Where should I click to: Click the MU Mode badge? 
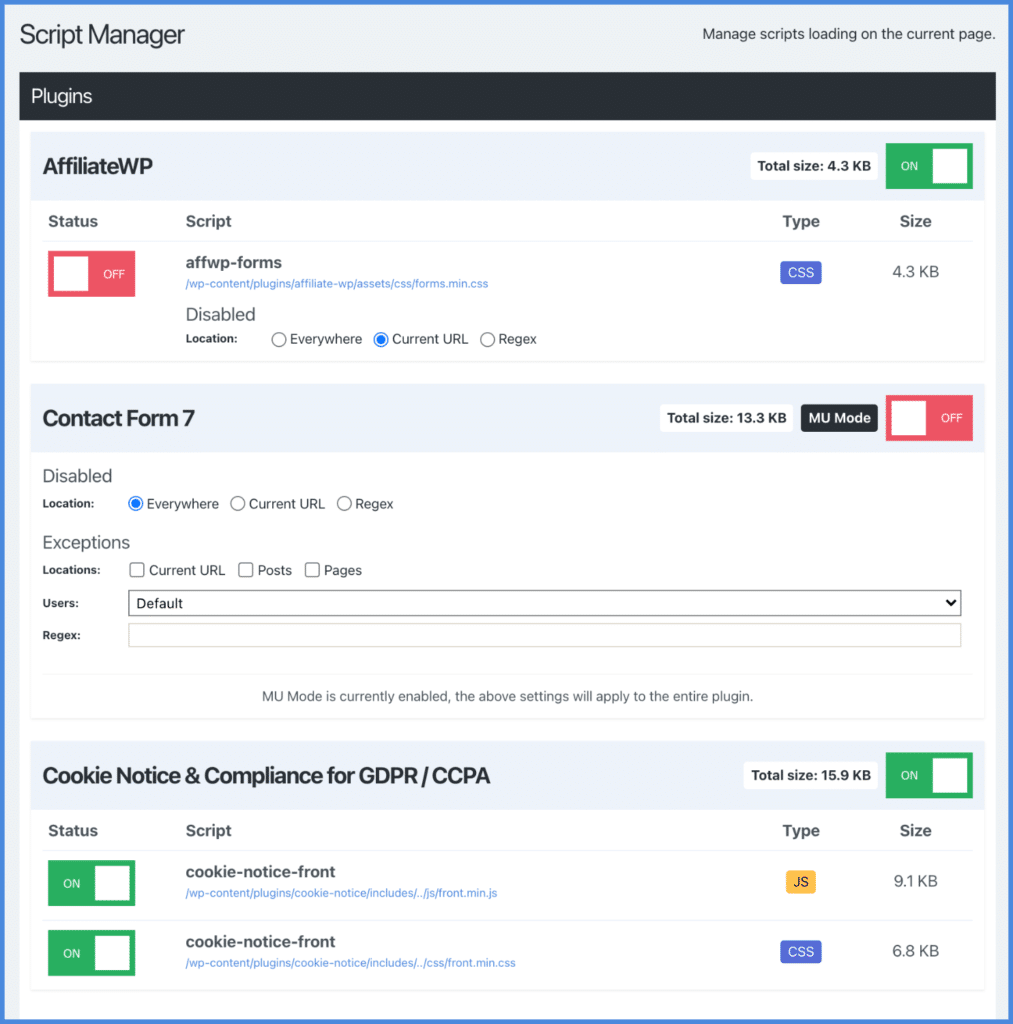[x=839, y=418]
